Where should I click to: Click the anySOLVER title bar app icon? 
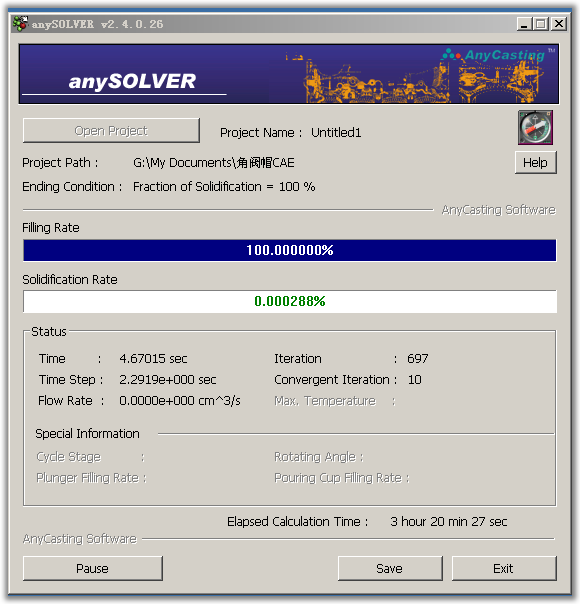tap(20, 24)
